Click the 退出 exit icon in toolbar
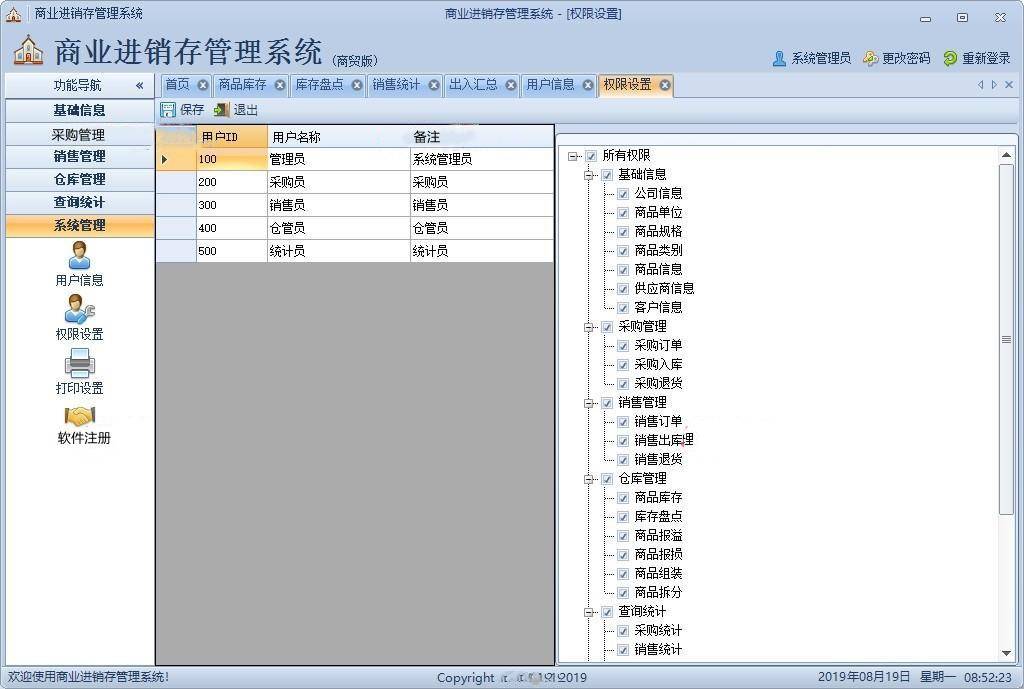Screen dimensions: 1024x689 point(221,110)
